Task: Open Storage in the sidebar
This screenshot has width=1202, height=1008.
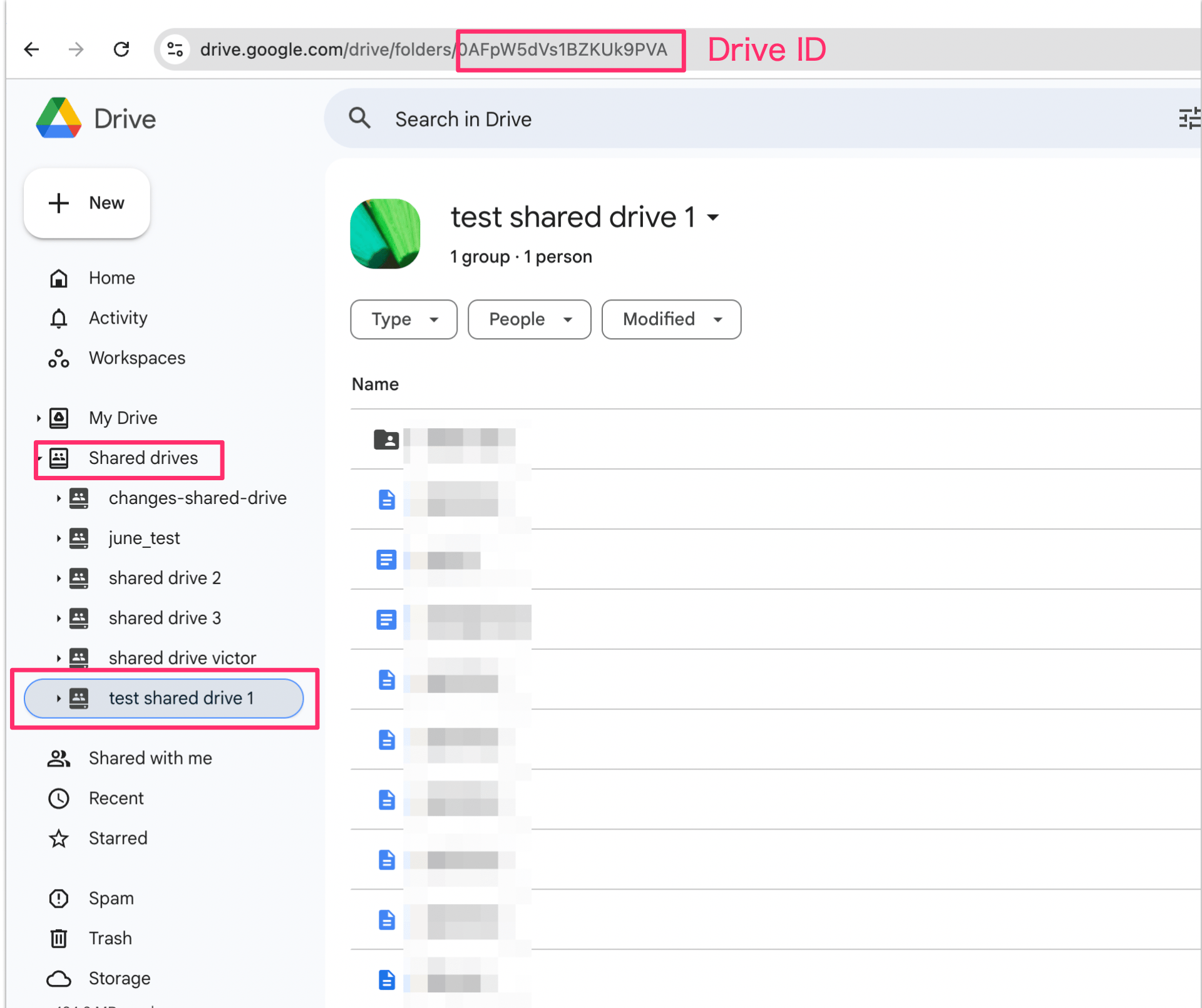Action: [119, 979]
